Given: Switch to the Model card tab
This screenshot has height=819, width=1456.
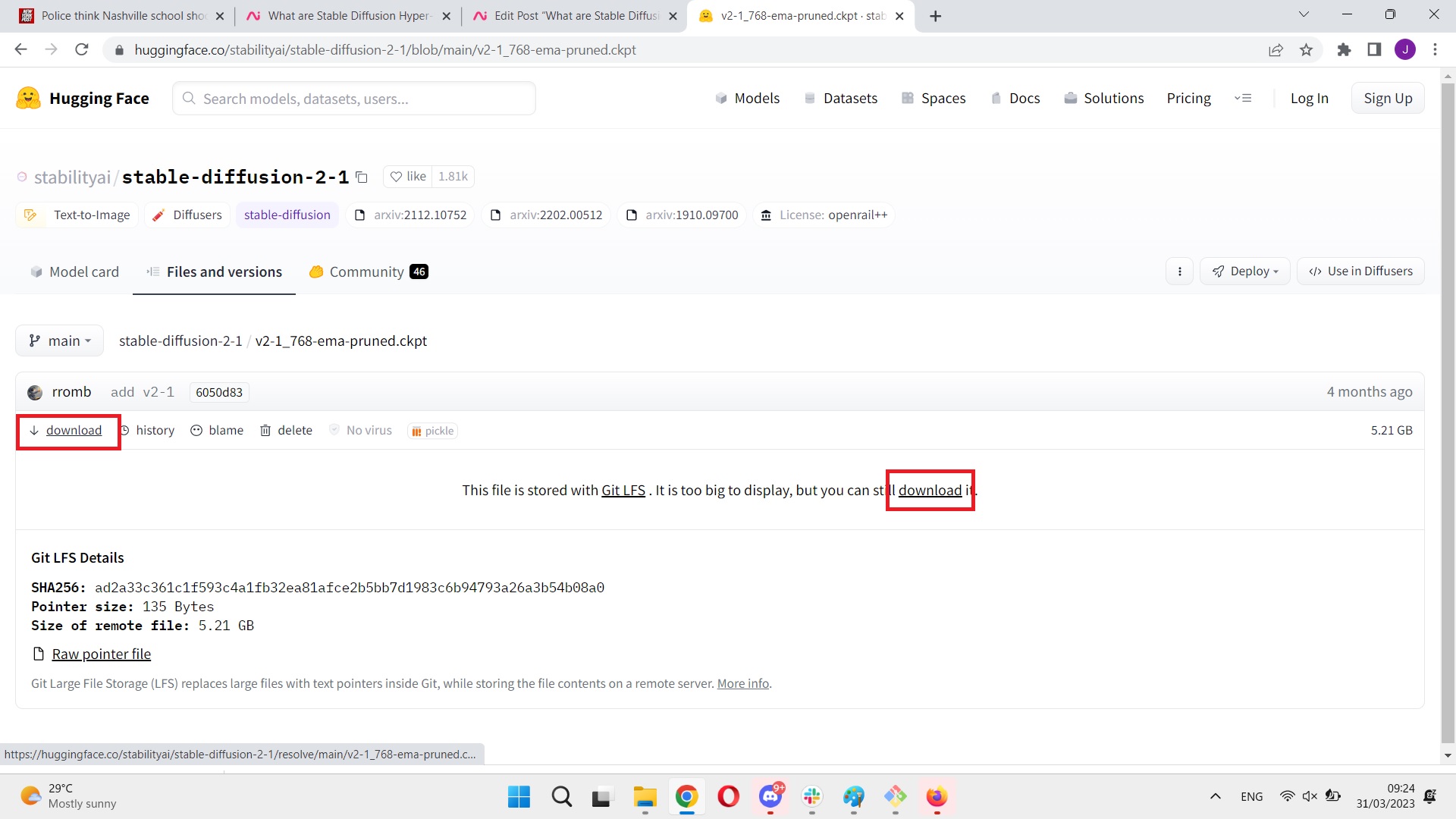Looking at the screenshot, I should (x=74, y=272).
